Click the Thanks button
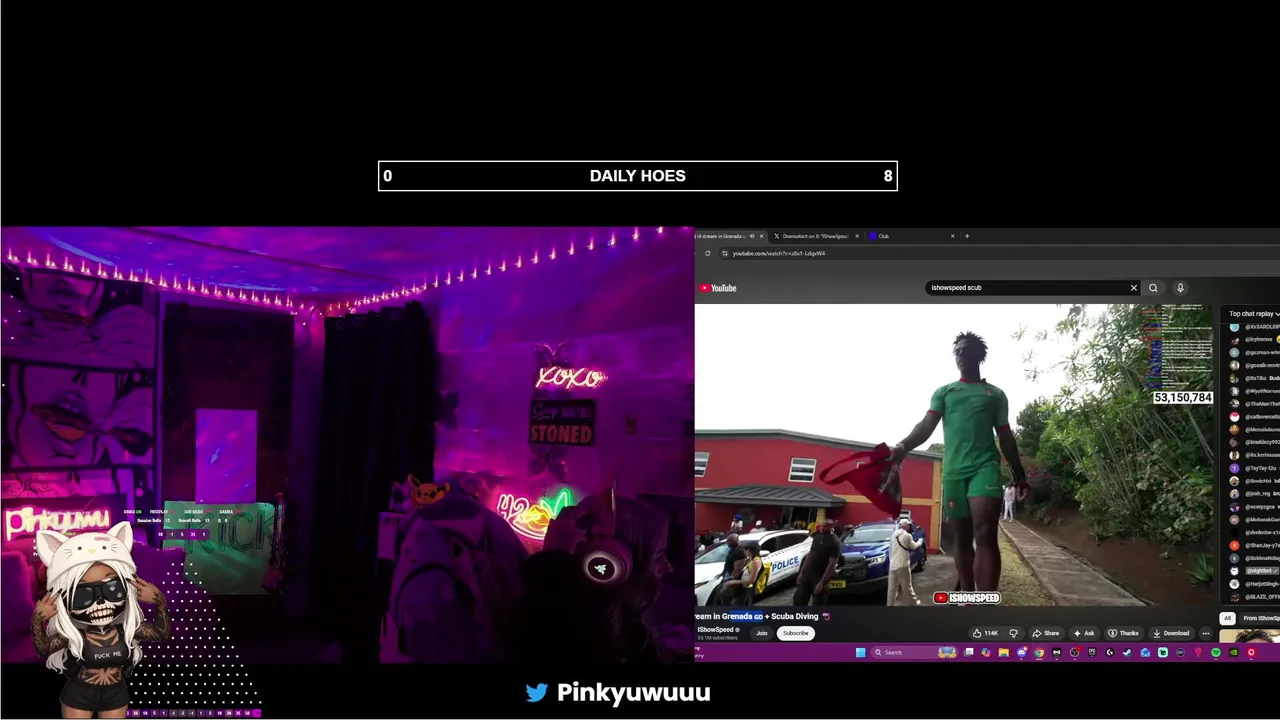The height and width of the screenshot is (720, 1280). coord(1123,633)
